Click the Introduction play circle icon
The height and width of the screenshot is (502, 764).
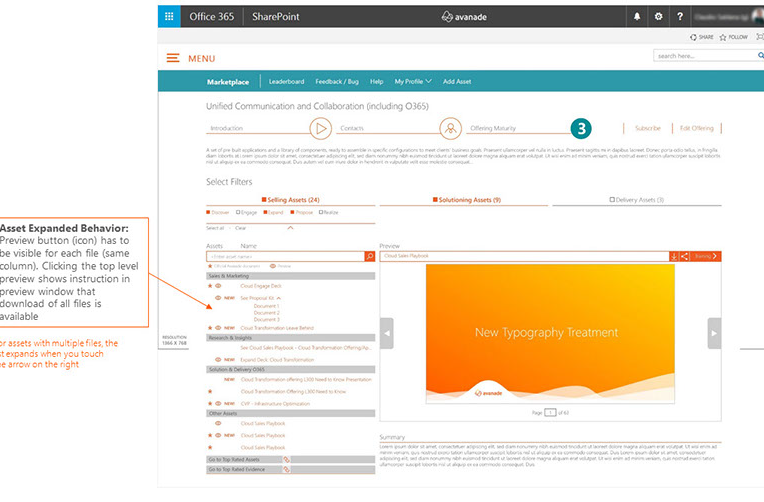coord(320,128)
